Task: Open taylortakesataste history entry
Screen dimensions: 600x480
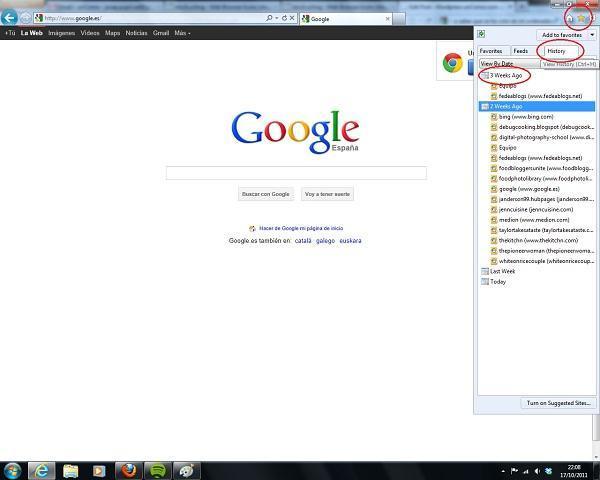Action: tap(542, 230)
